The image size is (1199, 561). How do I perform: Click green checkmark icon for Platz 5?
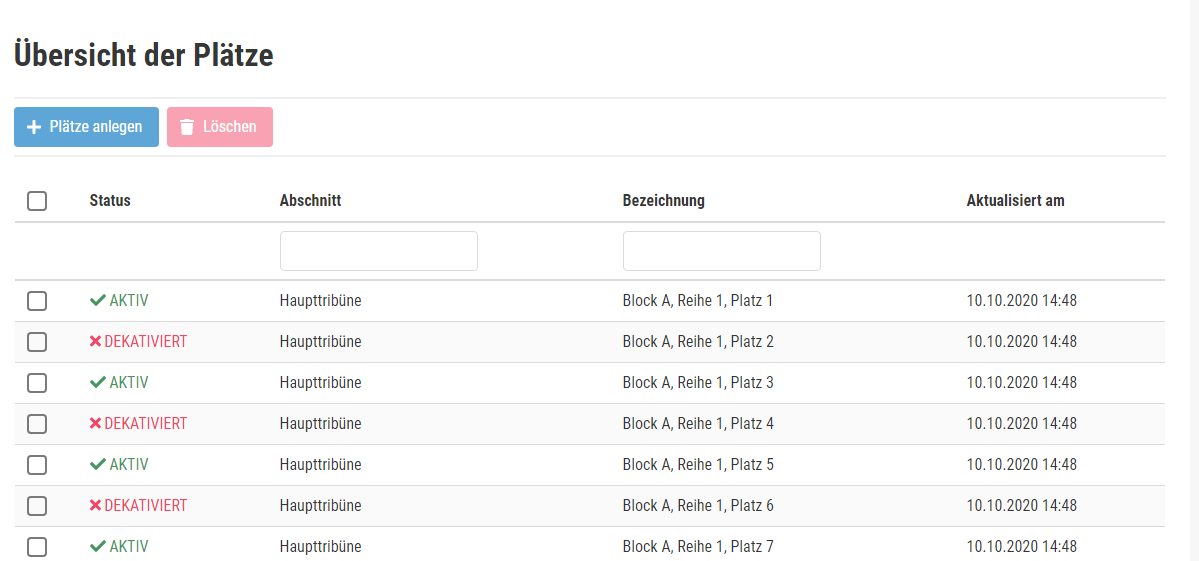[x=97, y=465]
